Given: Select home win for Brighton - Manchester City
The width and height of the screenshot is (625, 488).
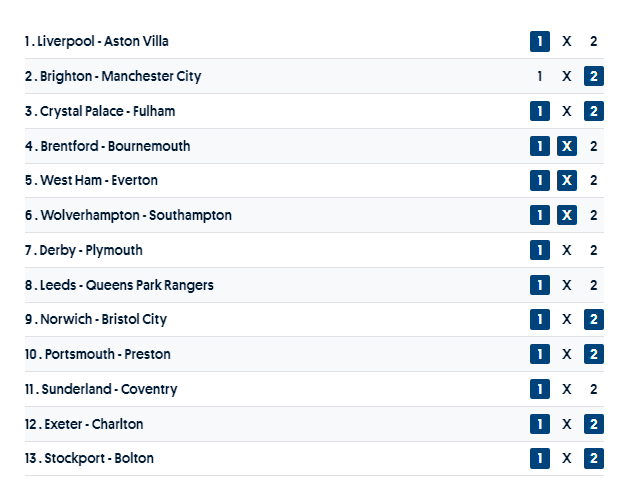Looking at the screenshot, I should click(540, 76).
